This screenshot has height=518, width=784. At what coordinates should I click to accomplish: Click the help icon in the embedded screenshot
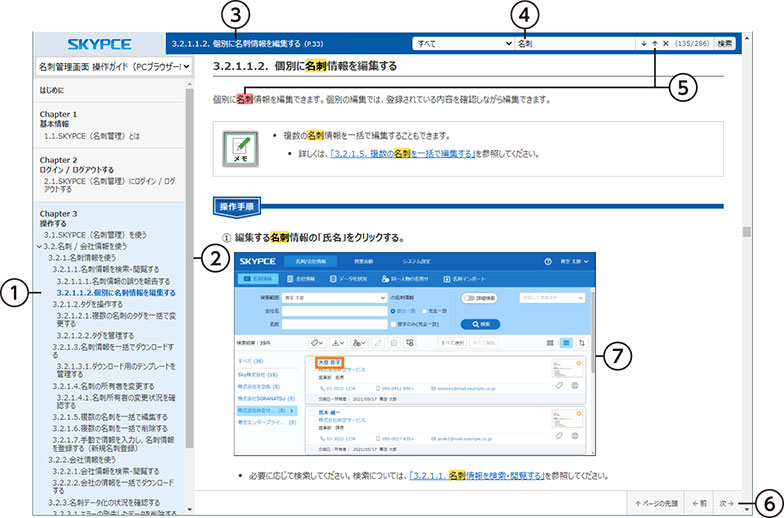(549, 261)
